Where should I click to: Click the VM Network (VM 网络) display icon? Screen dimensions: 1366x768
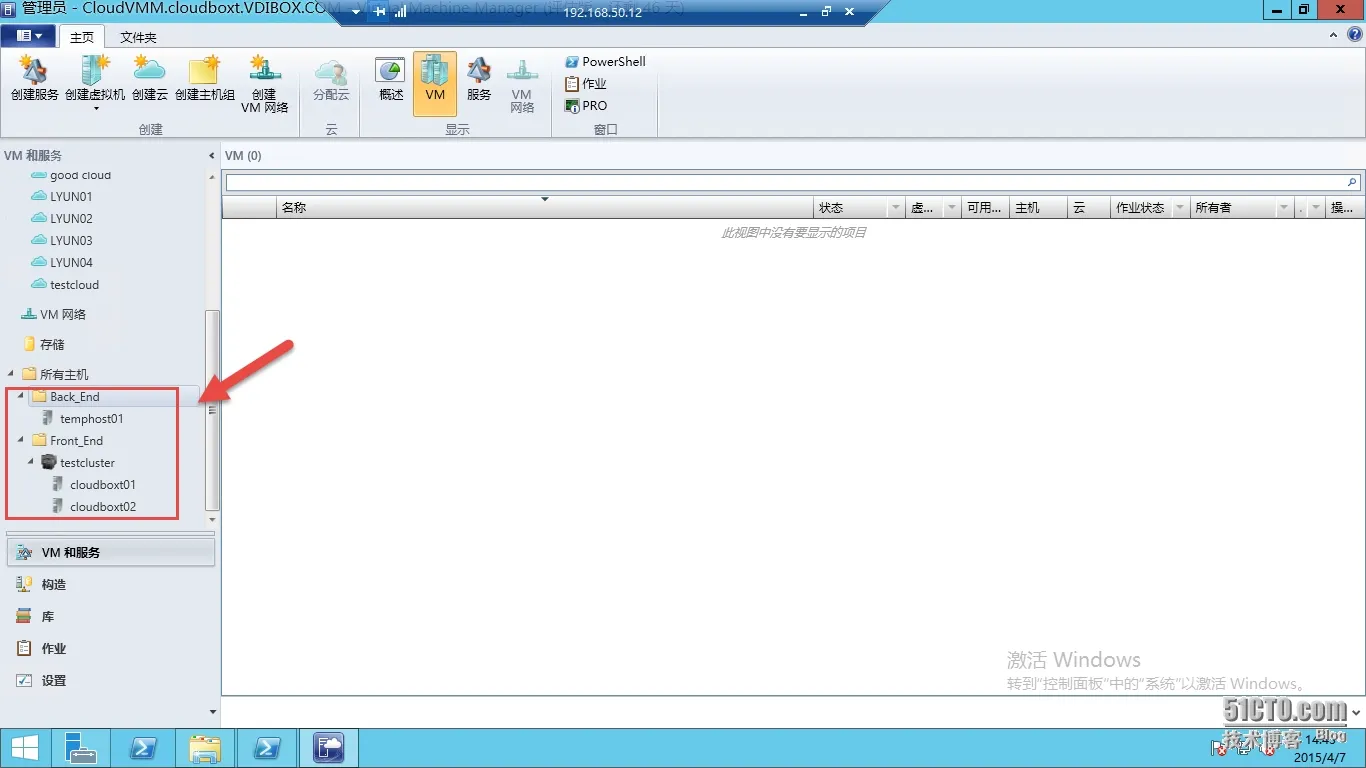click(522, 84)
